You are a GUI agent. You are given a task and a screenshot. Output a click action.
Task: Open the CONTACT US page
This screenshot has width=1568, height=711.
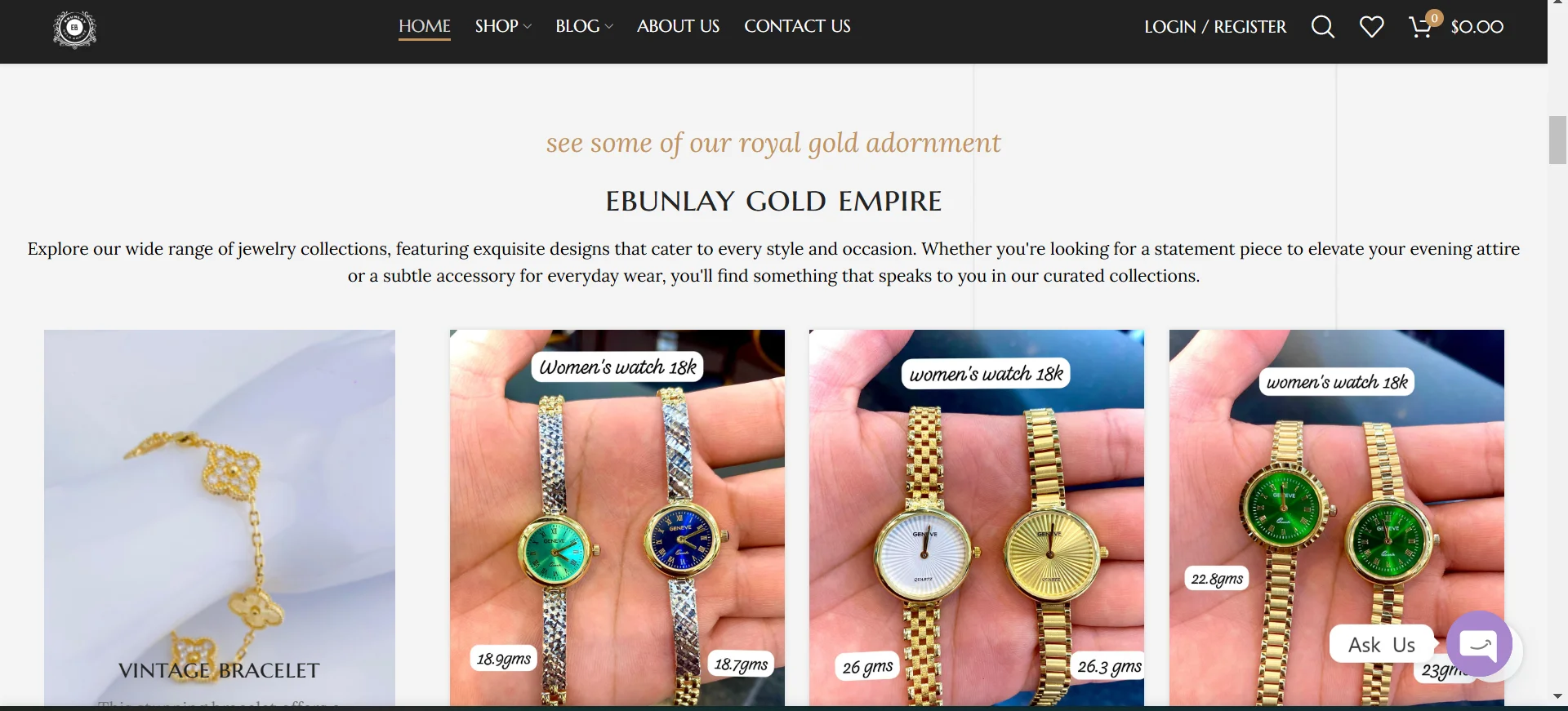[x=797, y=26]
